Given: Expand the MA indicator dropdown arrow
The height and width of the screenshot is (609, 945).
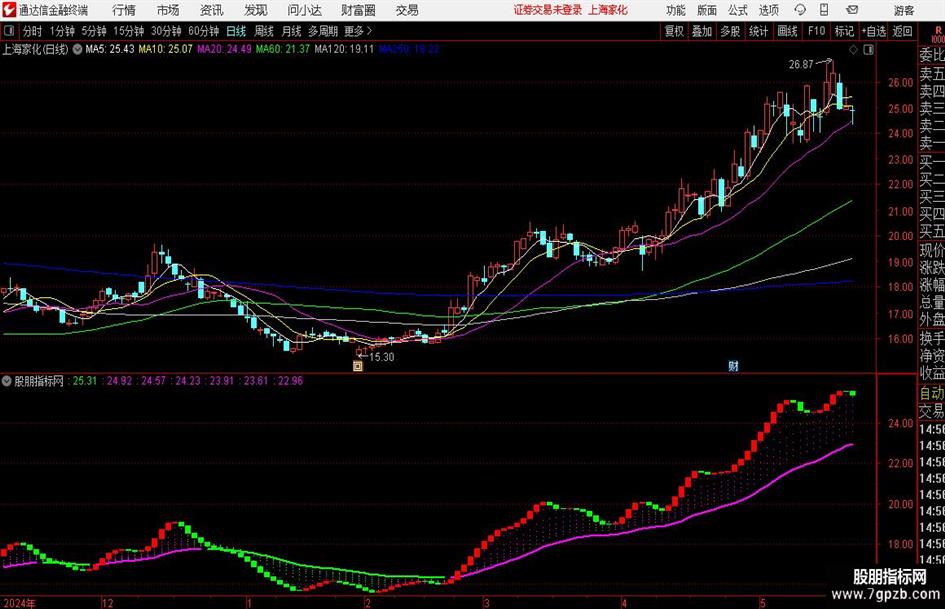Looking at the screenshot, I should (x=77, y=49).
